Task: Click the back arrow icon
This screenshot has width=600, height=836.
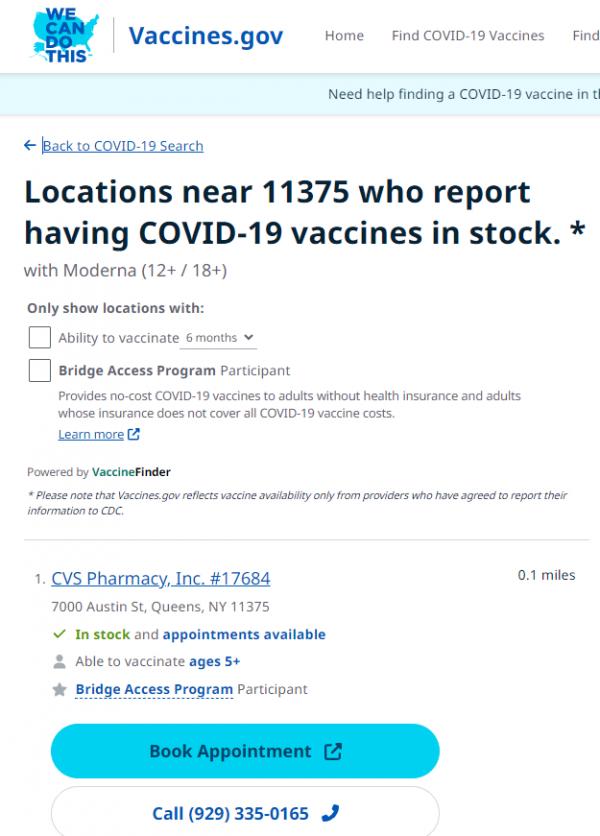Action: pyautogui.click(x=30, y=146)
